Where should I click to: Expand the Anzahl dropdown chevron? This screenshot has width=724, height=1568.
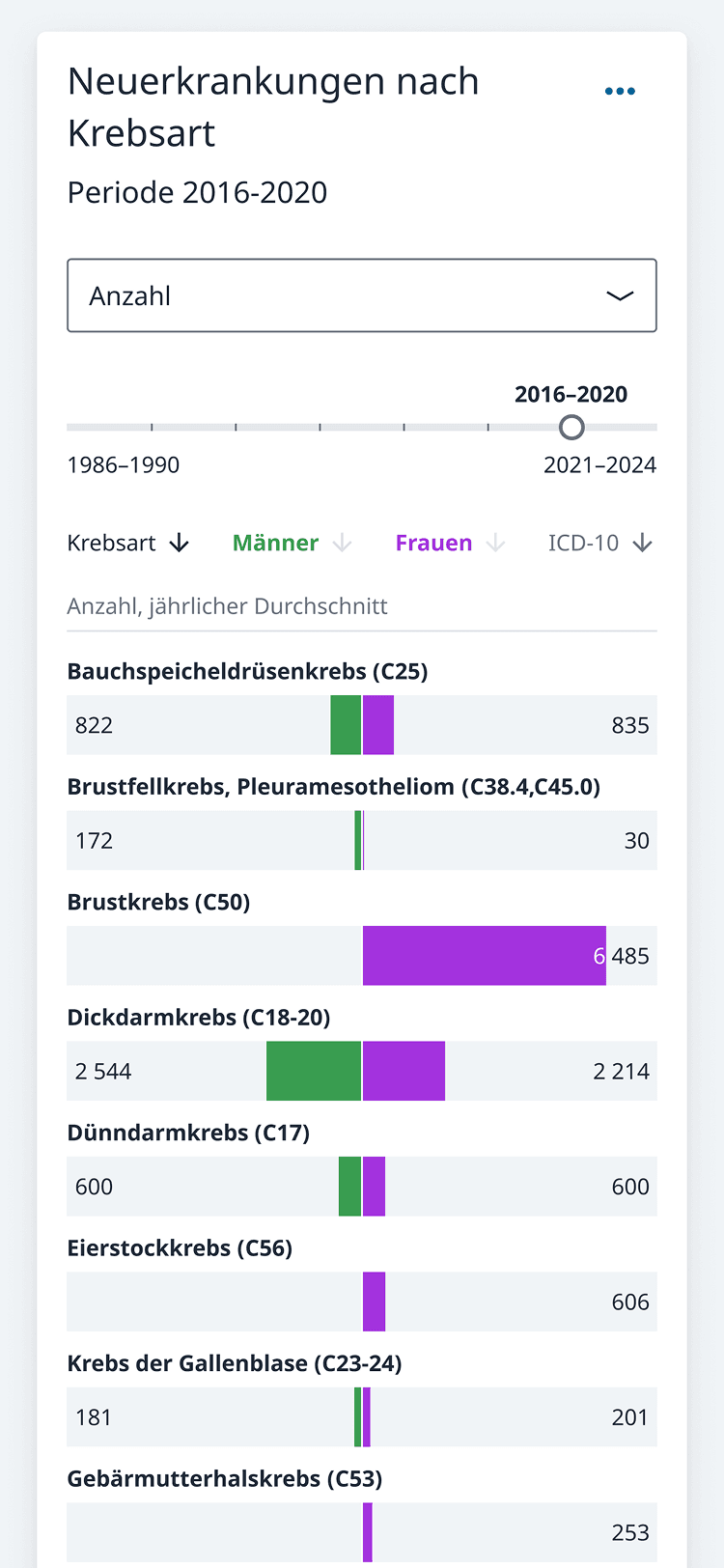click(x=620, y=295)
